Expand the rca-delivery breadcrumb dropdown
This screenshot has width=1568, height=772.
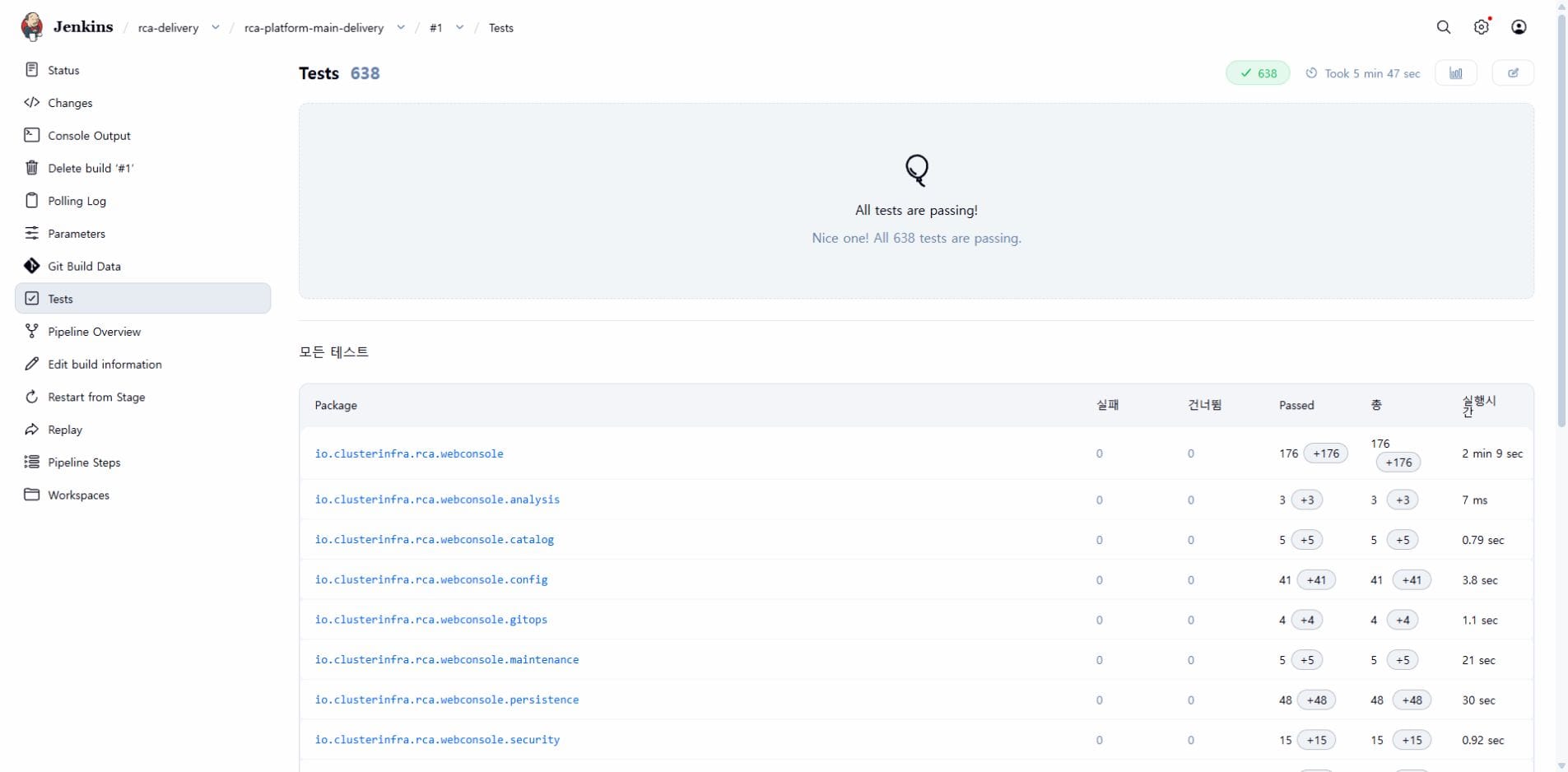(x=216, y=27)
